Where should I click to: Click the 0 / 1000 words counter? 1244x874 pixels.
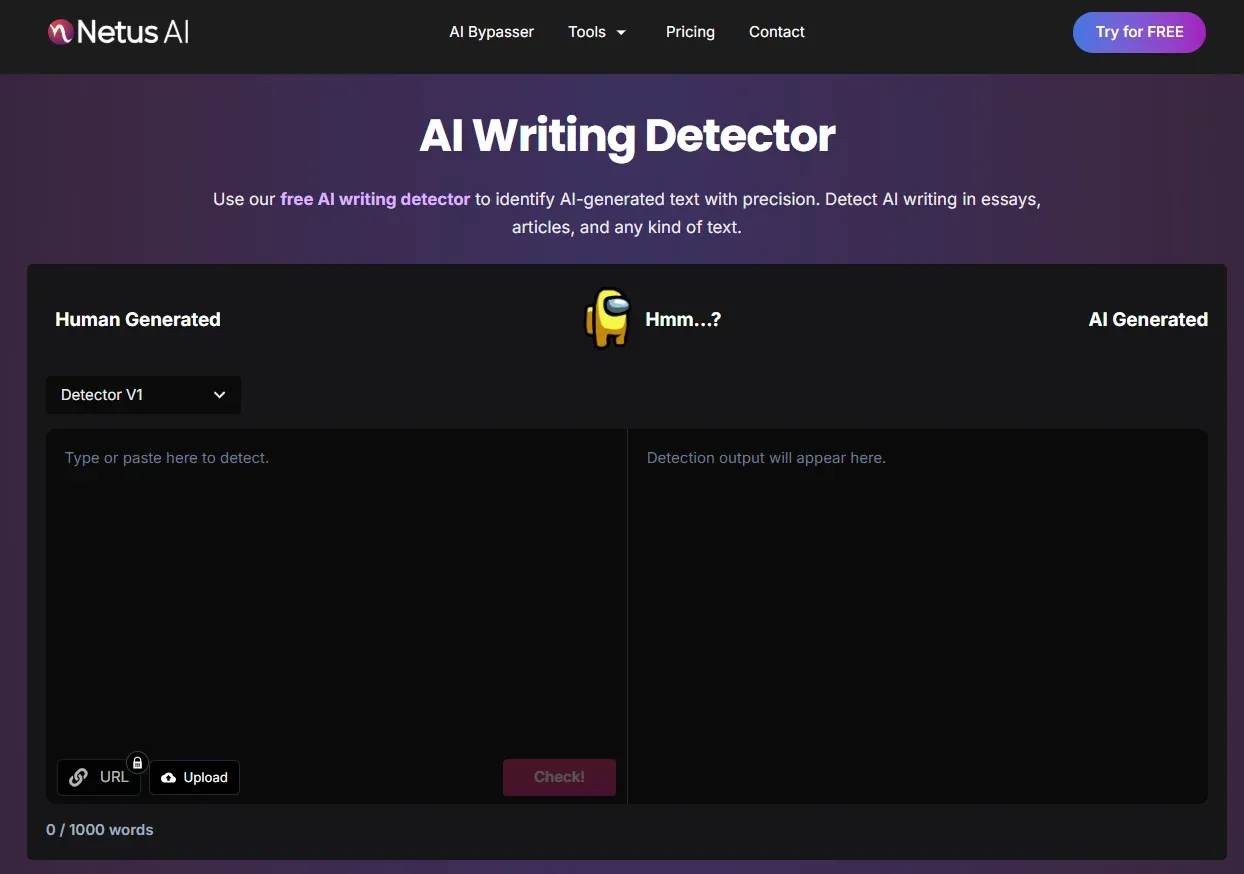point(100,830)
